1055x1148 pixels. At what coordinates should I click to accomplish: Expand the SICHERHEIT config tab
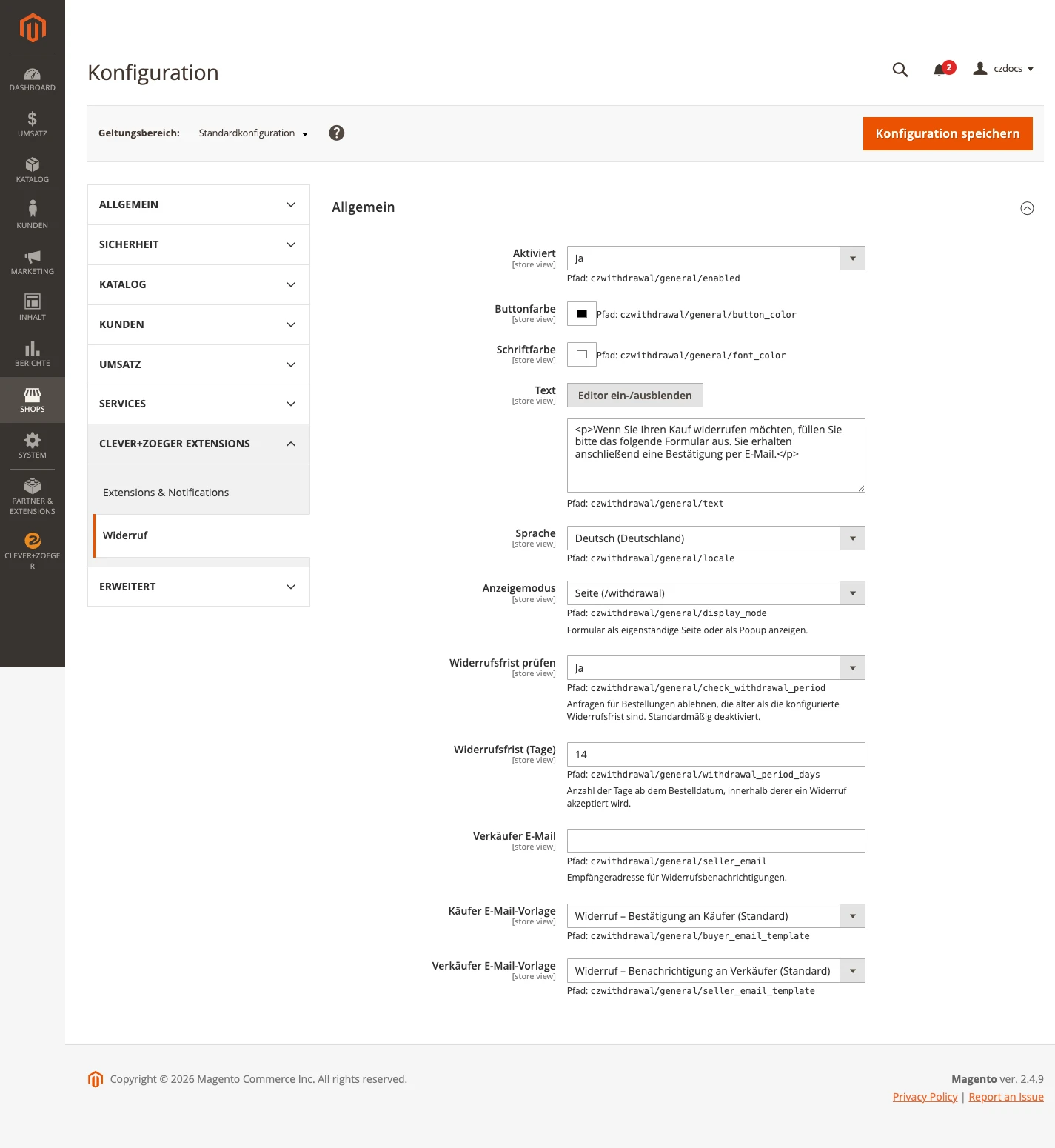(x=198, y=244)
